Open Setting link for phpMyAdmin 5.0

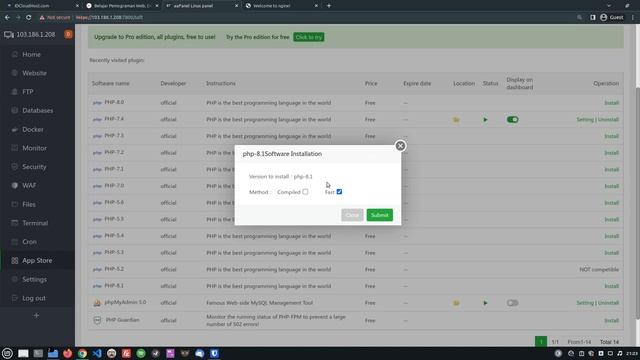(x=585, y=303)
